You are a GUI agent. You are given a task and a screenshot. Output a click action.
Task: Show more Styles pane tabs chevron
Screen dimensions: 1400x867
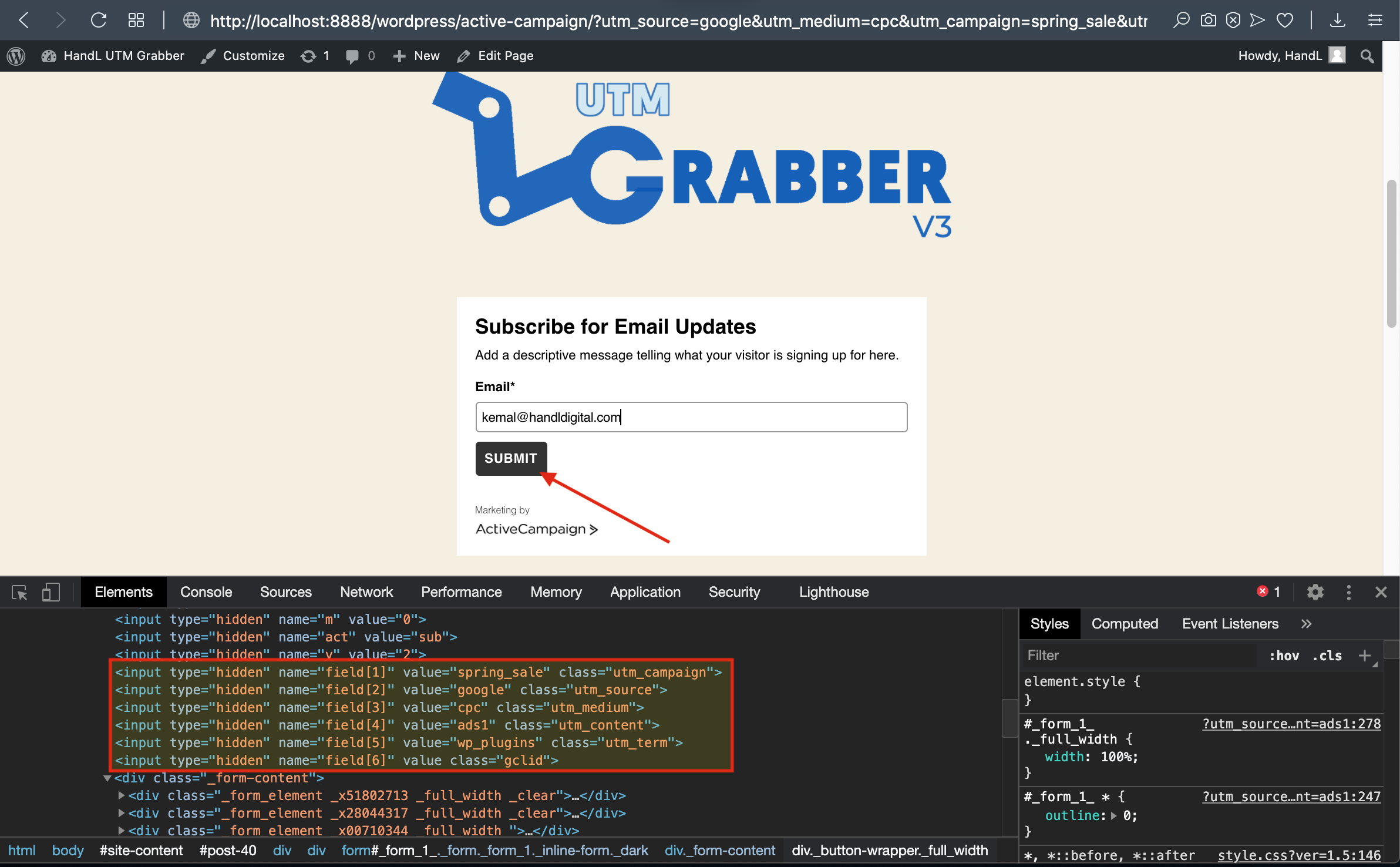1306,624
